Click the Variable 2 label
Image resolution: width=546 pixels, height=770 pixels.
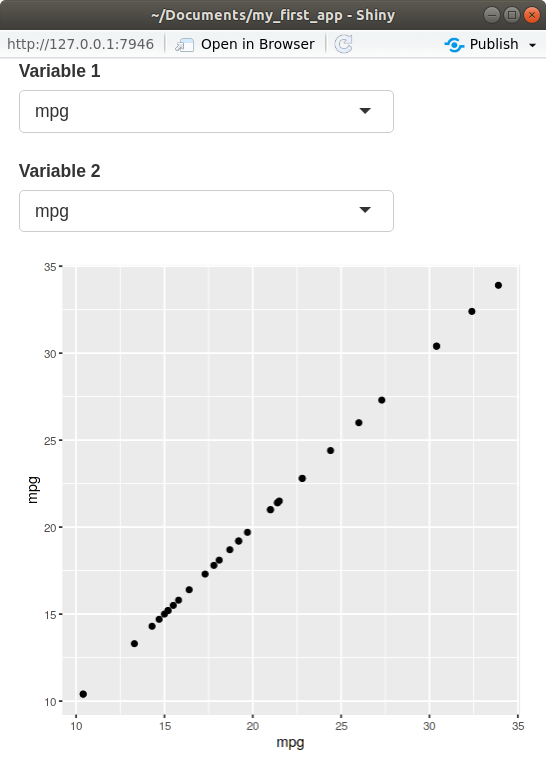click(59, 171)
